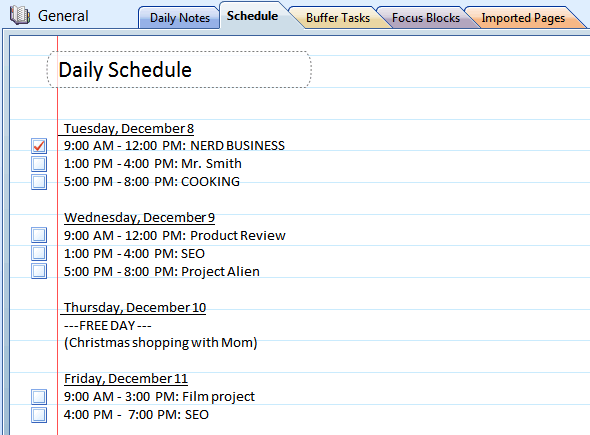The height and width of the screenshot is (435, 590).
Task: Switch to the Daily Notes tab
Action: [179, 18]
